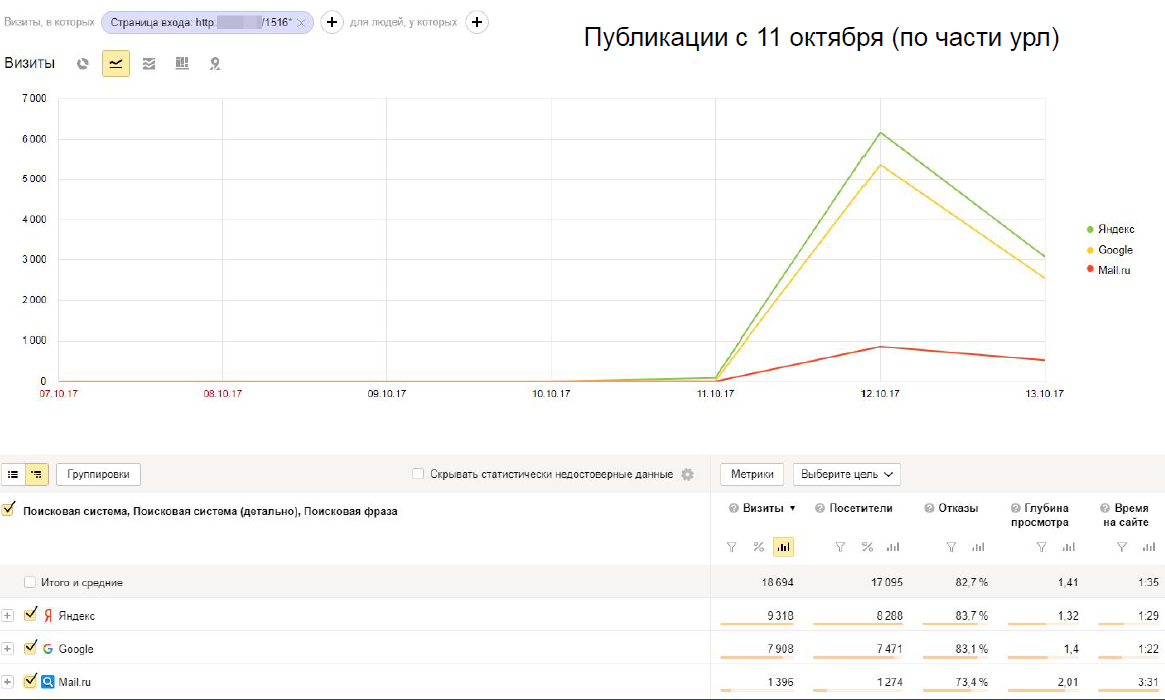Uncheck the Яндекс row checkbox

pyautogui.click(x=30, y=615)
